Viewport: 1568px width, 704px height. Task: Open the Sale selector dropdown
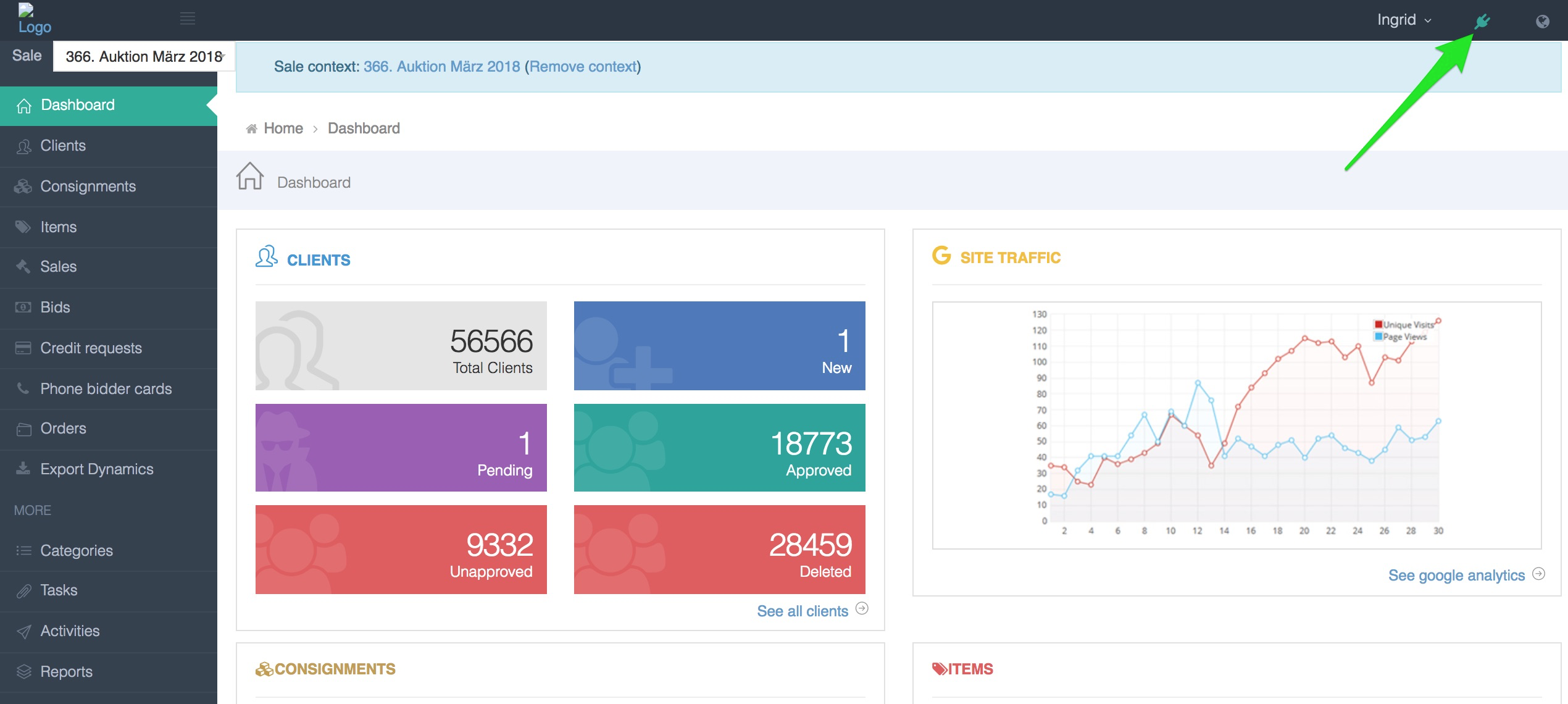144,57
